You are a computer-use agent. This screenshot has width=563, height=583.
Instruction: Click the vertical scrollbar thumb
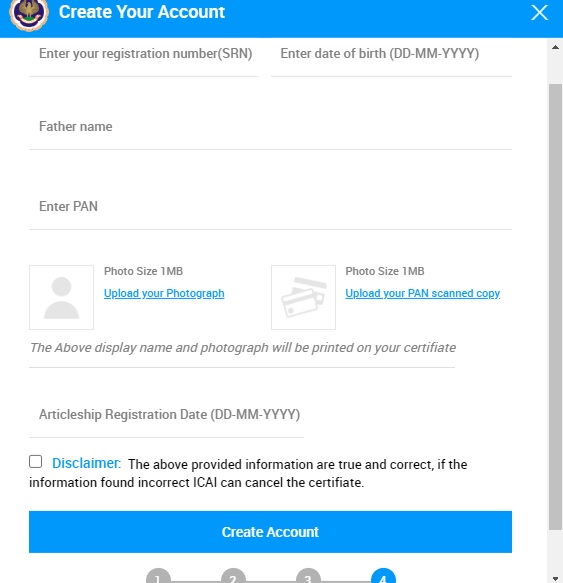[x=556, y=307]
